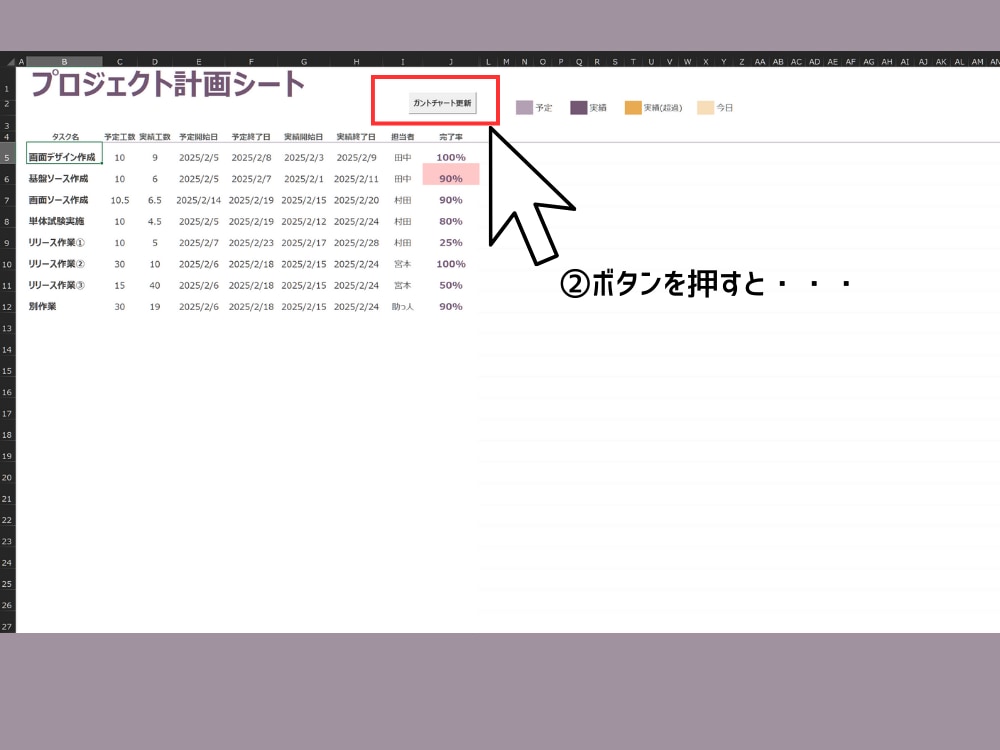Click the 2025/2/17 actual start date
This screenshot has width=1000, height=750.
[x=304, y=243]
